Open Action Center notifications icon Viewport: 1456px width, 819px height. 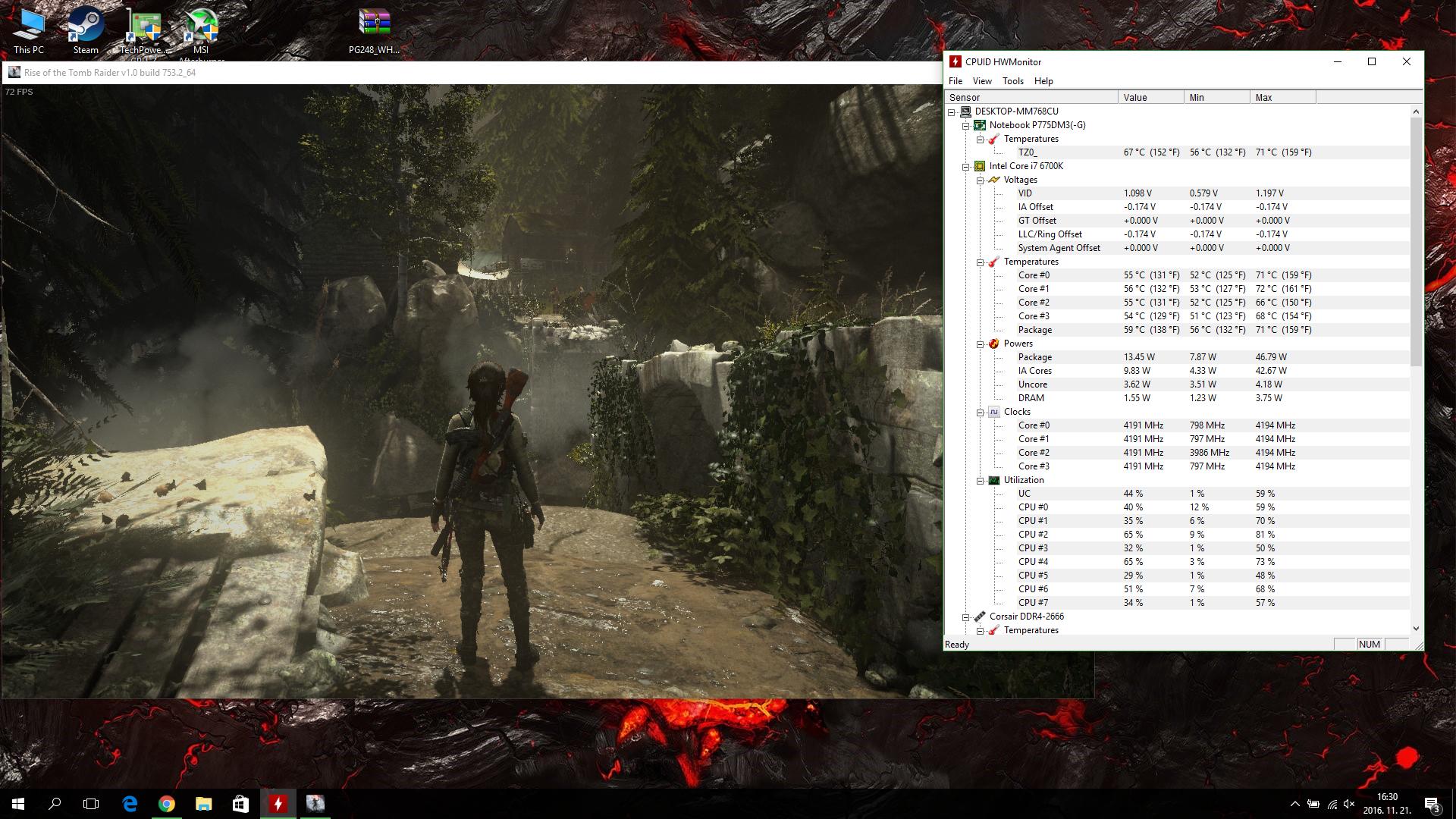pyautogui.click(x=1432, y=804)
